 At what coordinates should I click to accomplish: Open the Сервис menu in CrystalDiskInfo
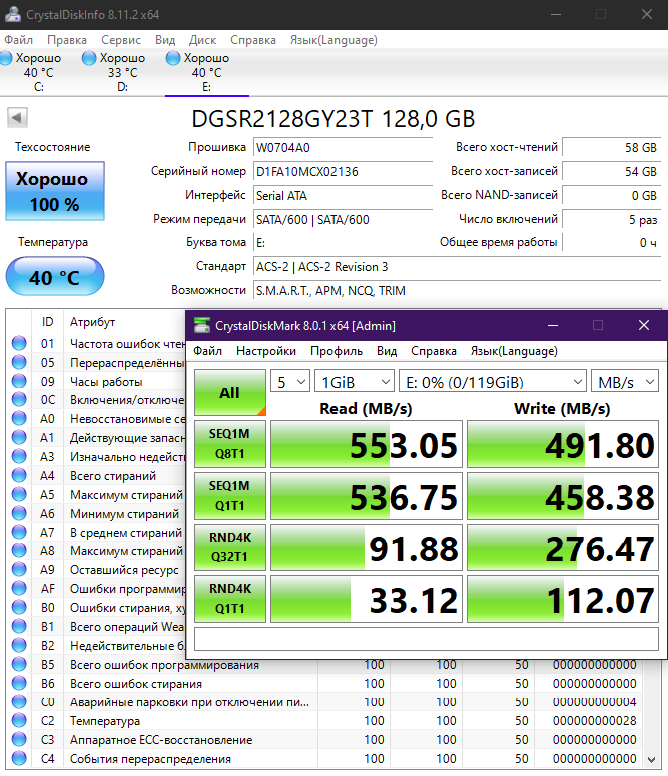pos(121,40)
